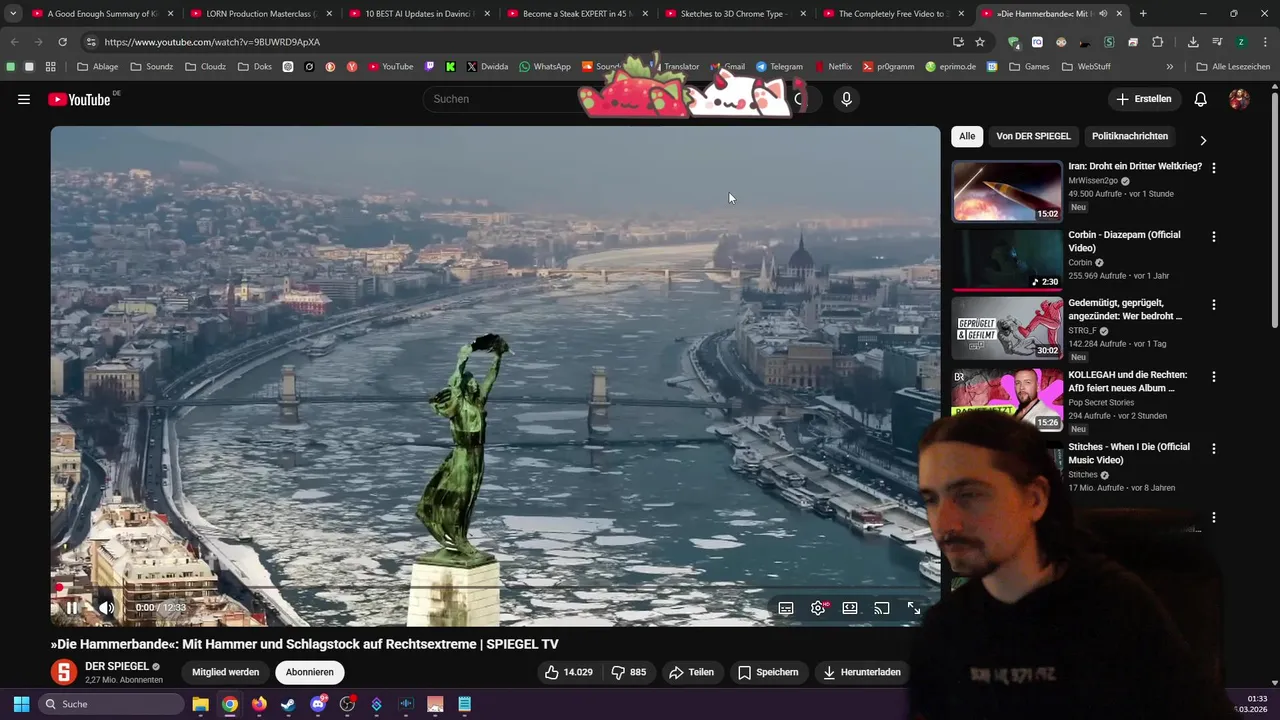Screen dimensions: 1280x720
Task: Show hidden bookmarks with the double chevron
Action: [1170, 67]
